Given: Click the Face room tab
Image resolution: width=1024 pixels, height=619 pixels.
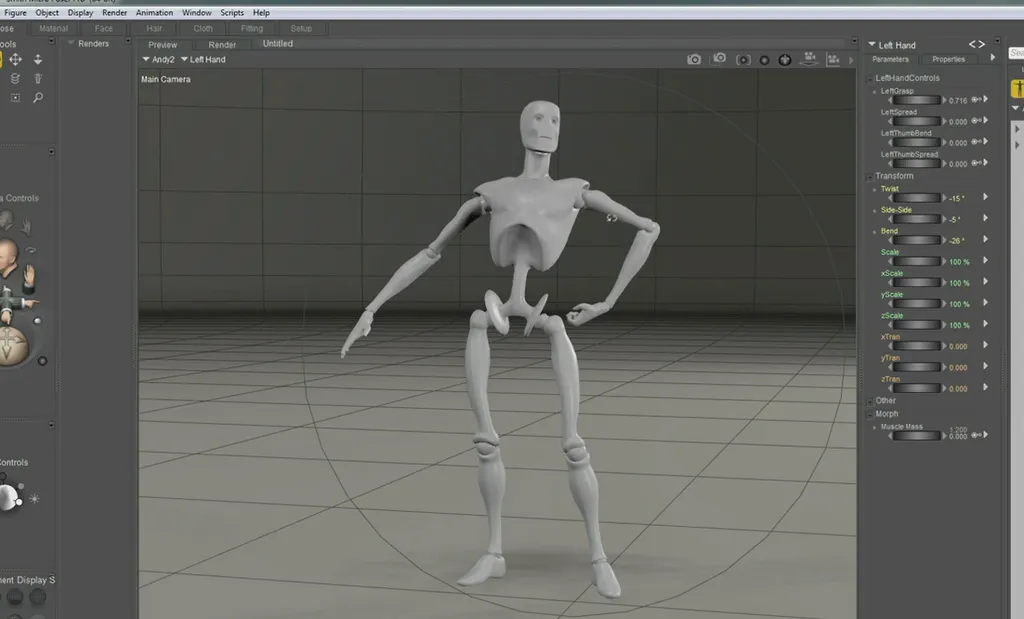Looking at the screenshot, I should pyautogui.click(x=103, y=29).
